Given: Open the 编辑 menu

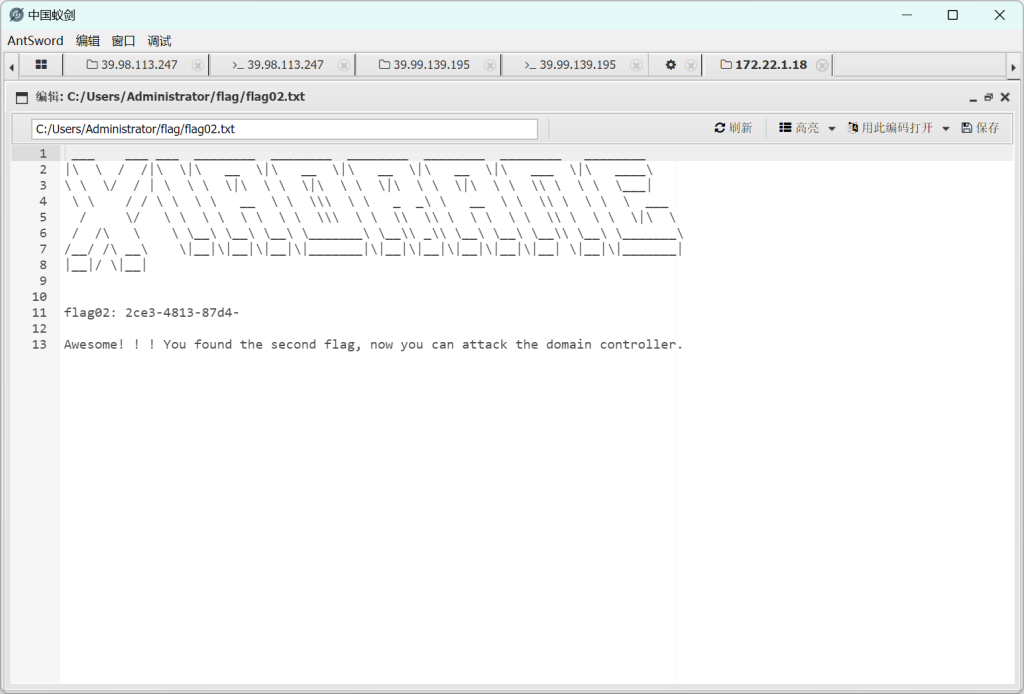Looking at the screenshot, I should 88,41.
